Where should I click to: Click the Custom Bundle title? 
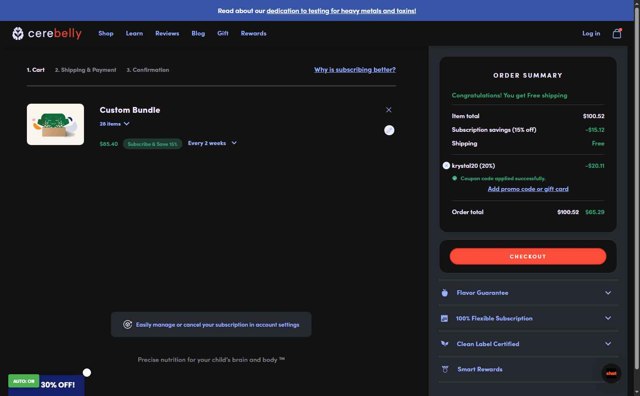pos(130,110)
